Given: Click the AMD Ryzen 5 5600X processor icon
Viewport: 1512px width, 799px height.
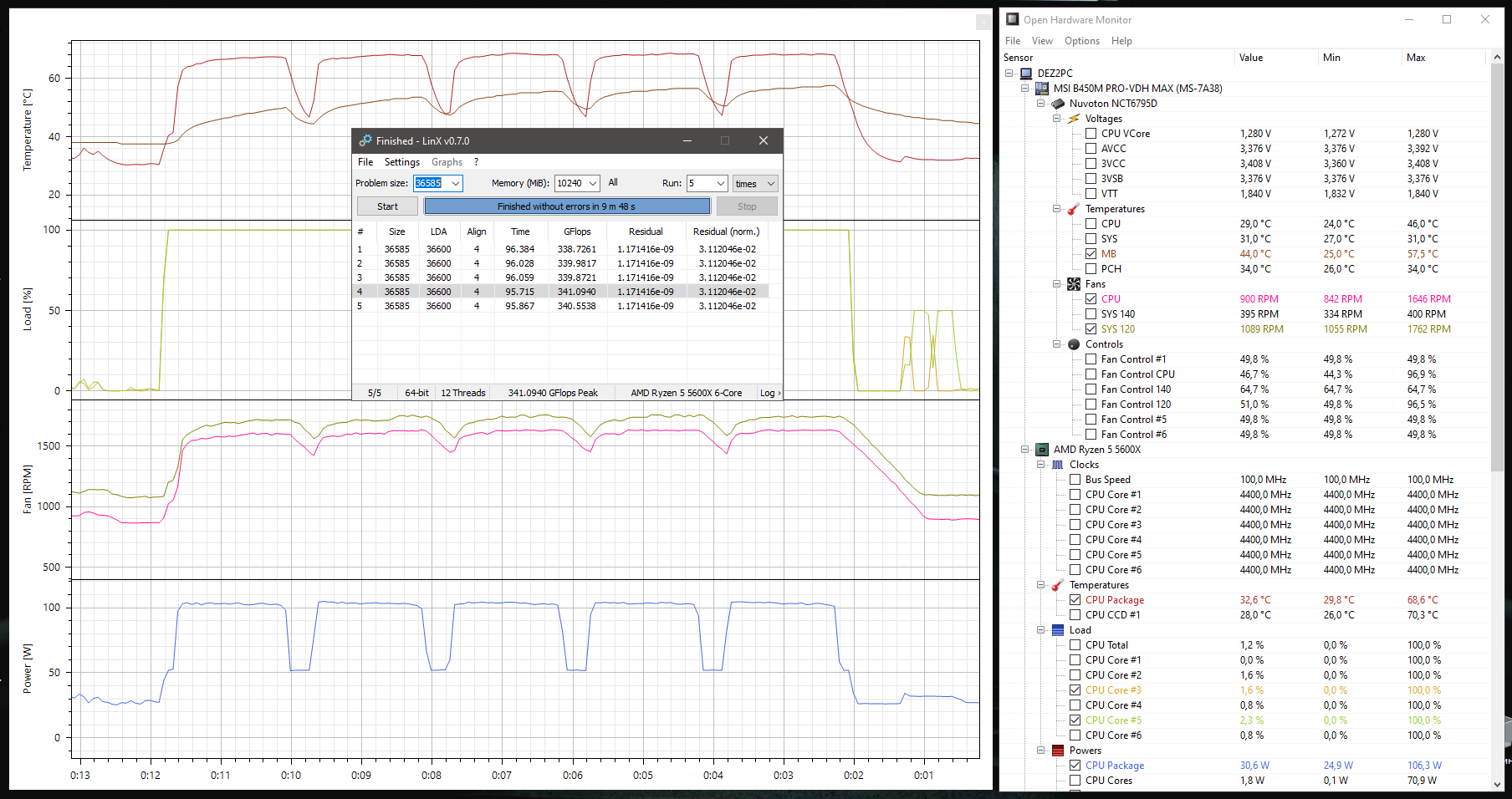Looking at the screenshot, I should pyautogui.click(x=1042, y=450).
